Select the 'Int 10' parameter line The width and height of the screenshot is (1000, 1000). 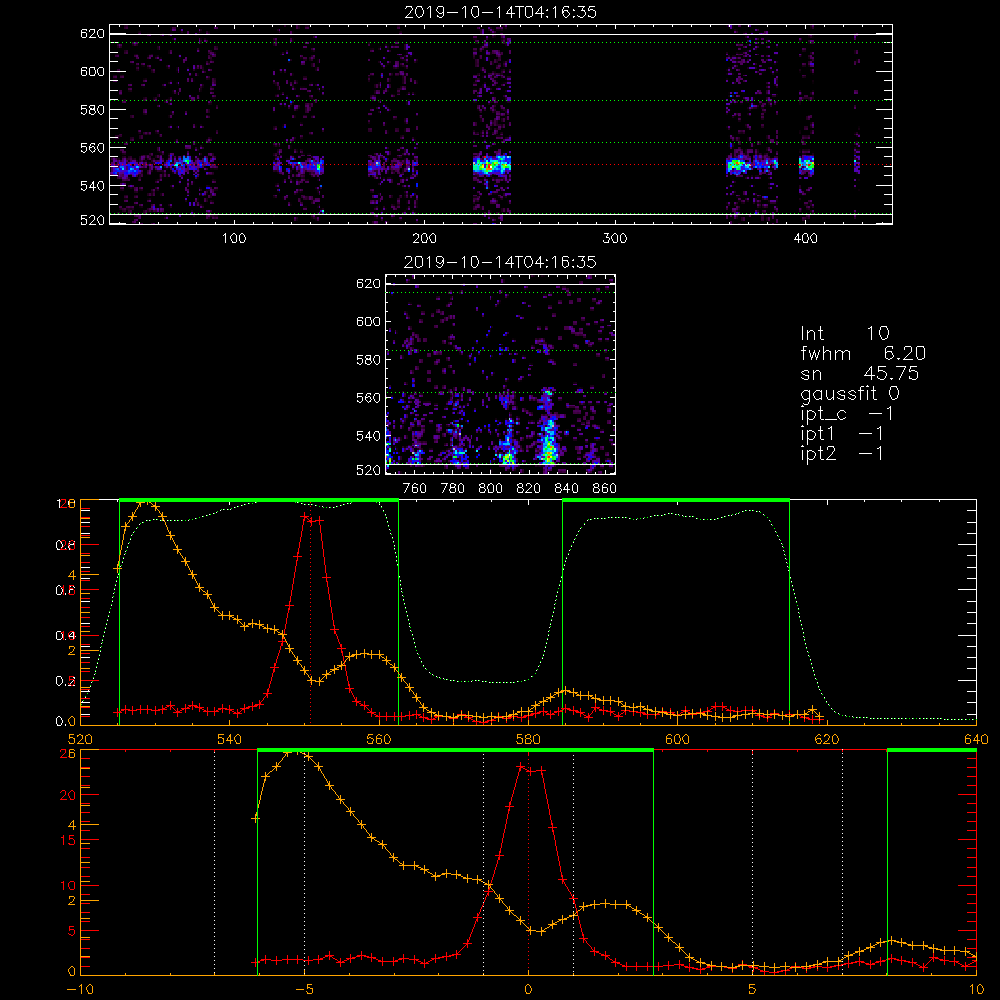(x=844, y=334)
